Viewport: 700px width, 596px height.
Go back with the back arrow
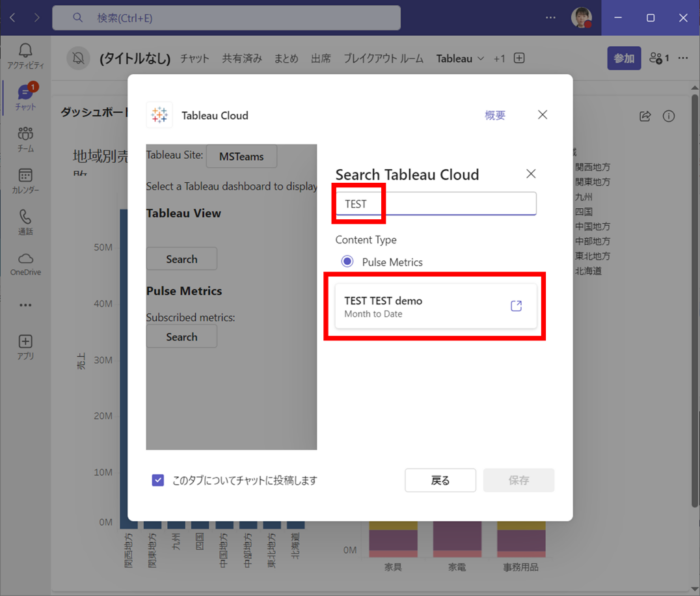(x=12, y=18)
